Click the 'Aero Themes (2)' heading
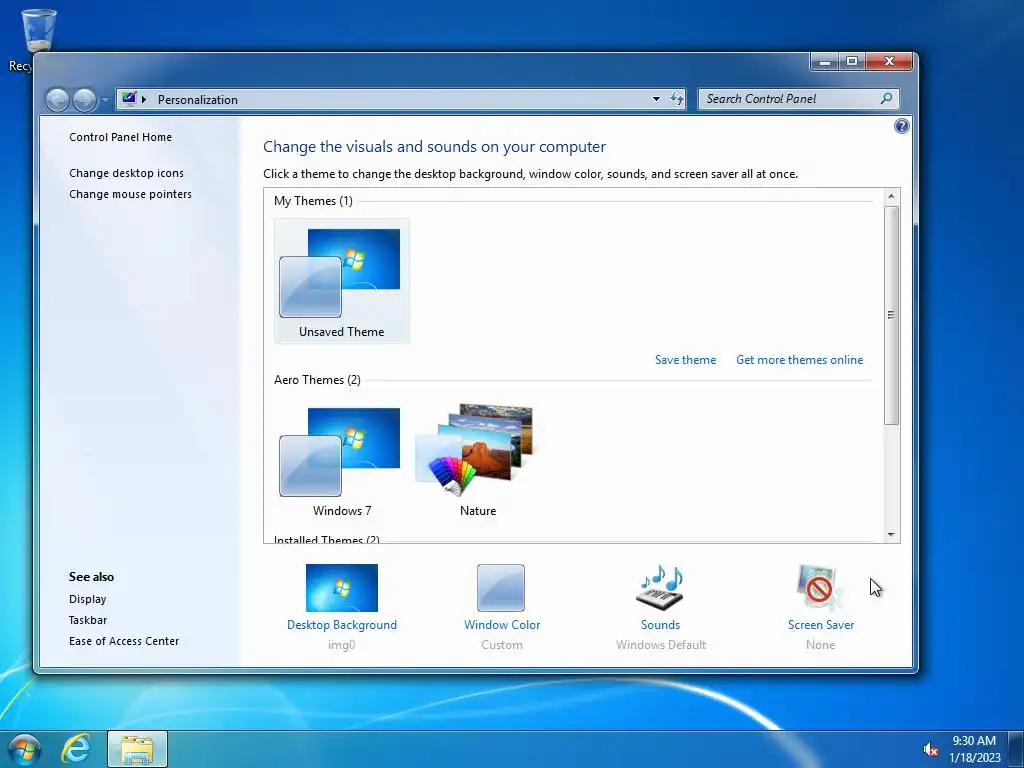1024x768 pixels. (x=317, y=380)
